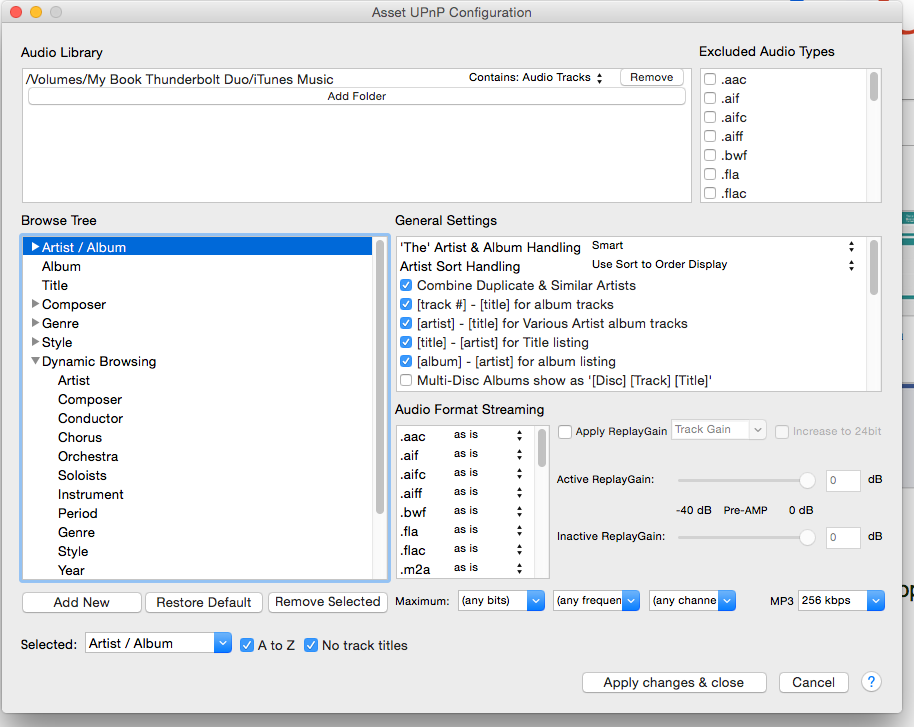The image size is (914, 727).
Task: Uncheck the A to Z option
Action: 247,645
